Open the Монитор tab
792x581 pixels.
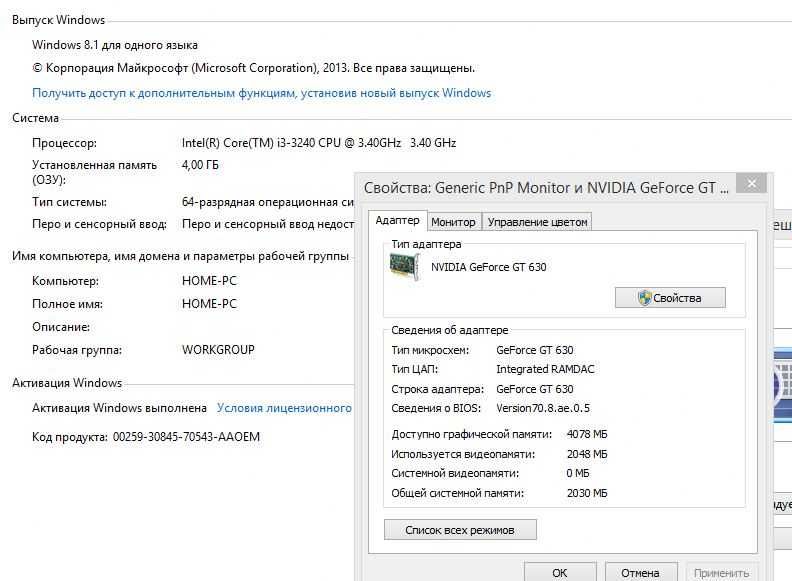pos(454,222)
